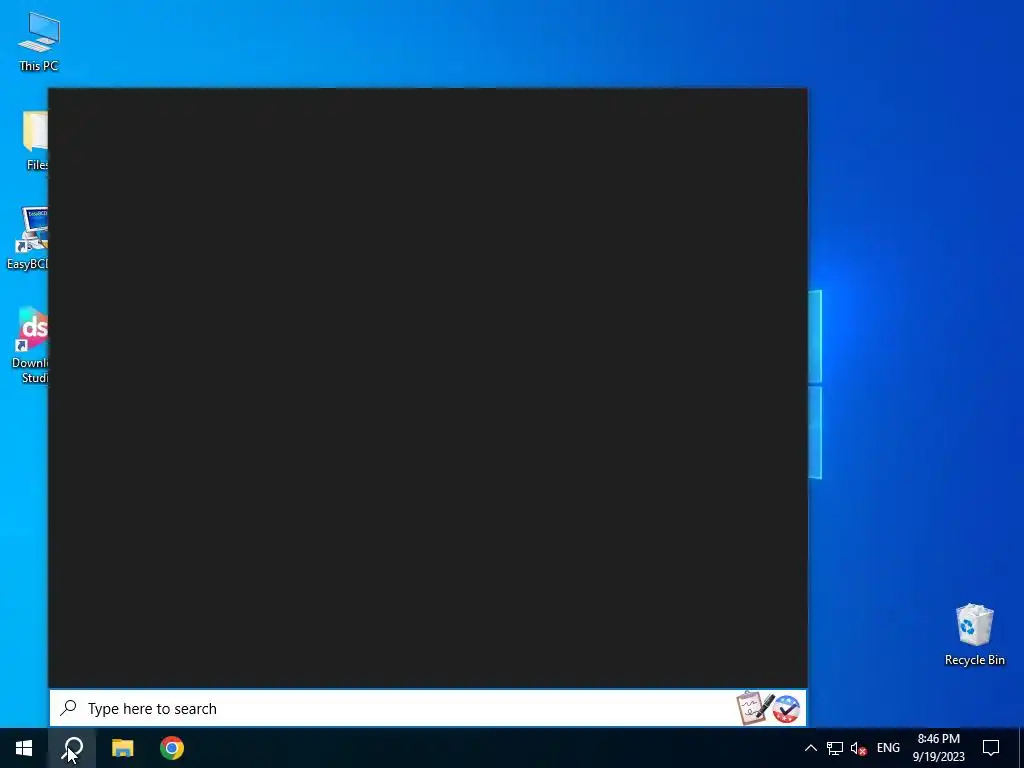Launch Google Chrome from the taskbar

[172, 748]
